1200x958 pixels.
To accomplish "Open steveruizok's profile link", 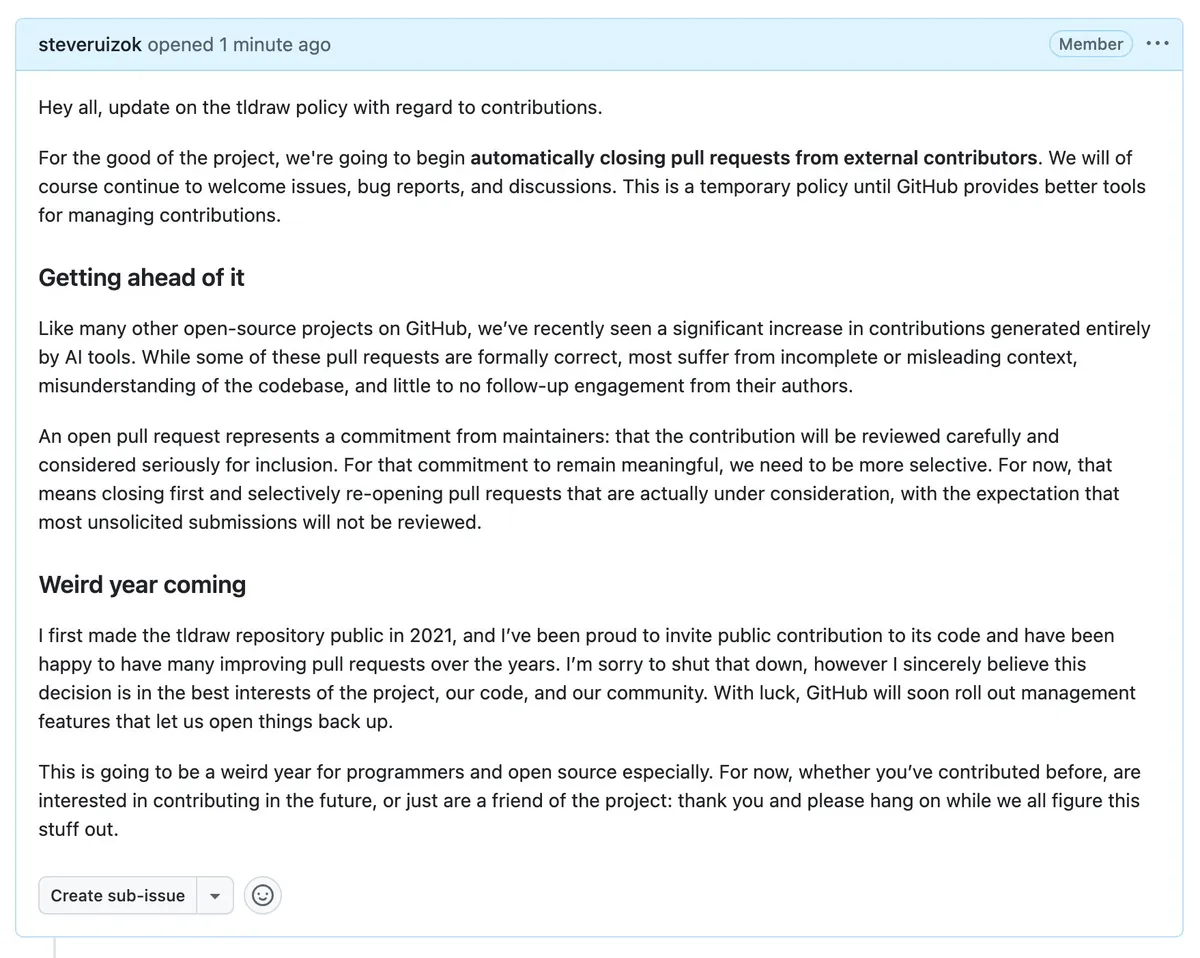I will click(x=90, y=45).
